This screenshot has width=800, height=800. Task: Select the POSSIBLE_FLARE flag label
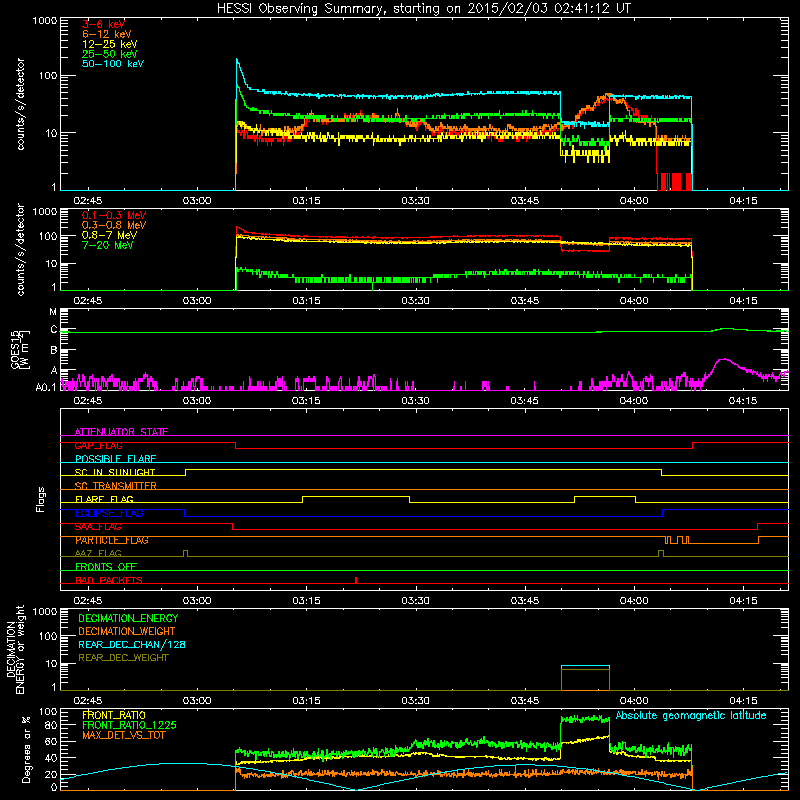tap(115, 459)
